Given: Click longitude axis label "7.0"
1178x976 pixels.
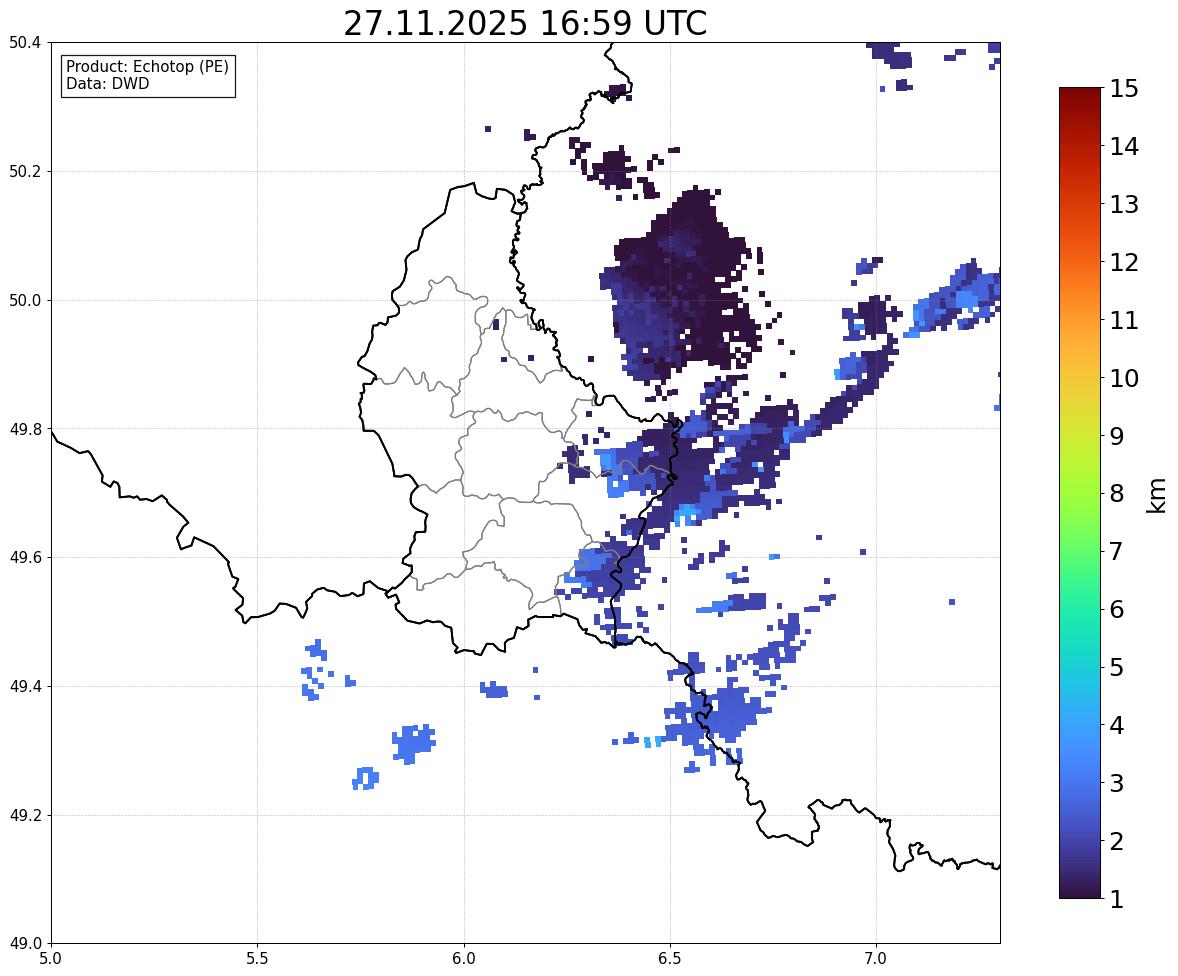Looking at the screenshot, I should 876,959.
